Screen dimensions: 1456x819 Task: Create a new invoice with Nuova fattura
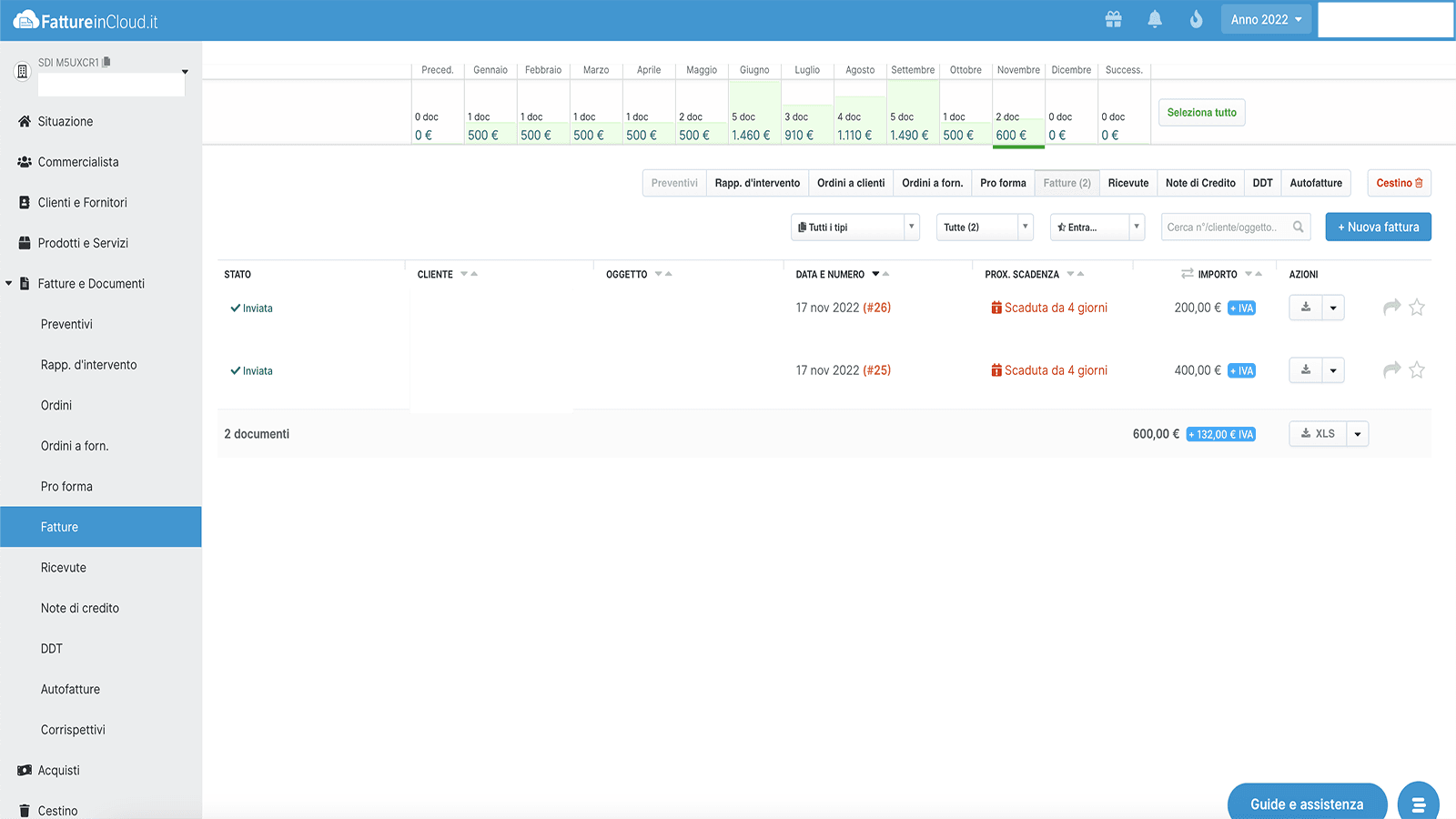[1378, 227]
